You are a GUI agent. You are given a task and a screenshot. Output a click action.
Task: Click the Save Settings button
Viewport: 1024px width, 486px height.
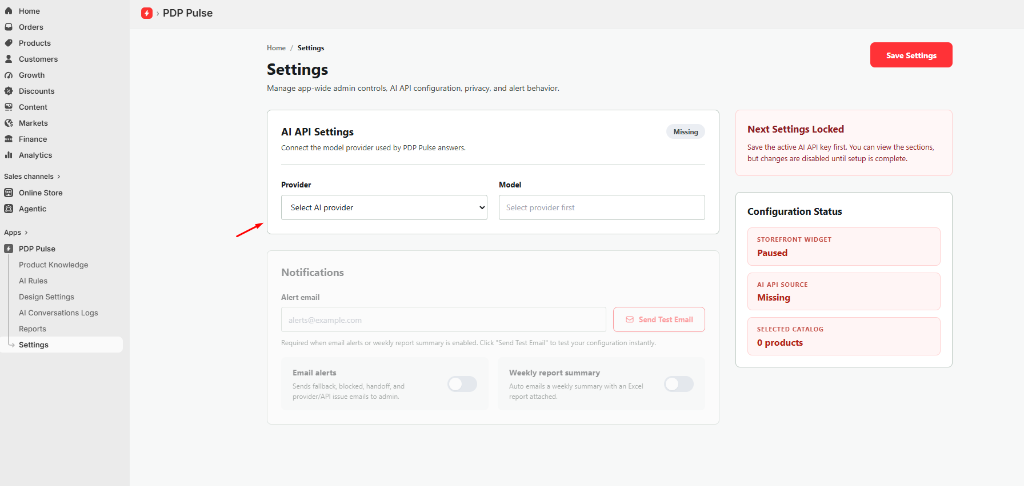[x=911, y=56]
